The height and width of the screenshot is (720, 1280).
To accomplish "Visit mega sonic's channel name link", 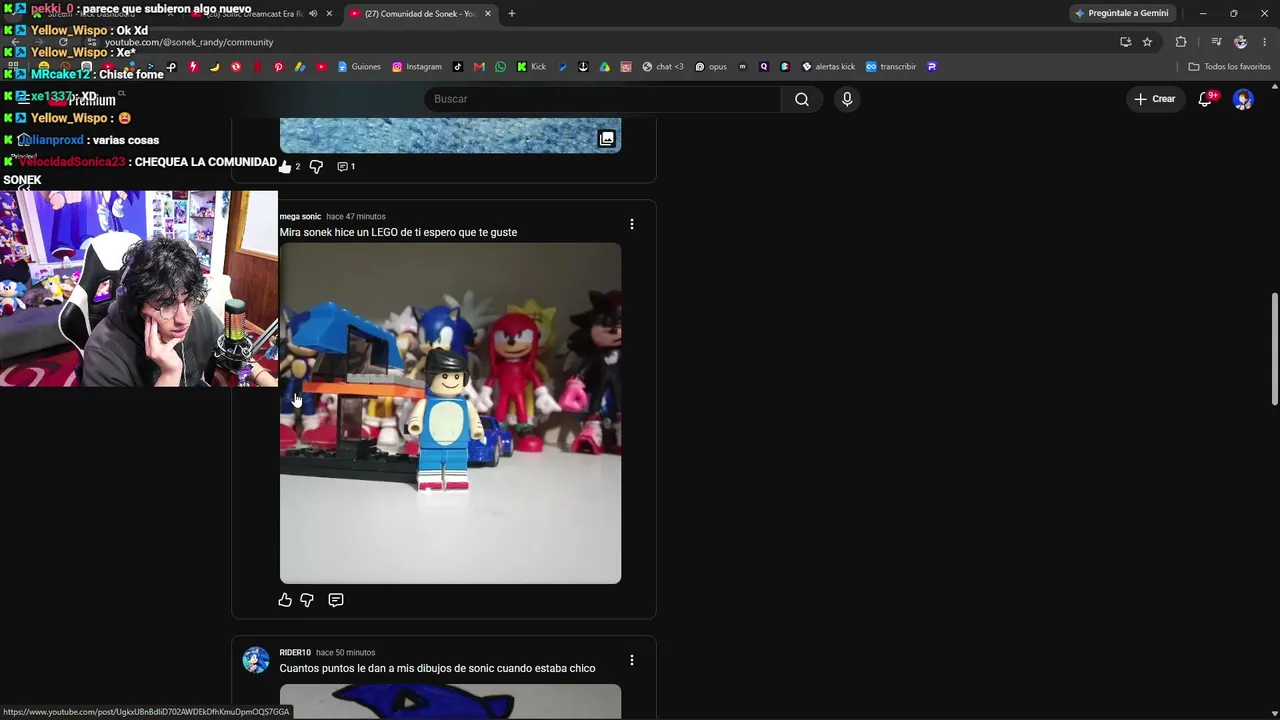I will (x=300, y=217).
